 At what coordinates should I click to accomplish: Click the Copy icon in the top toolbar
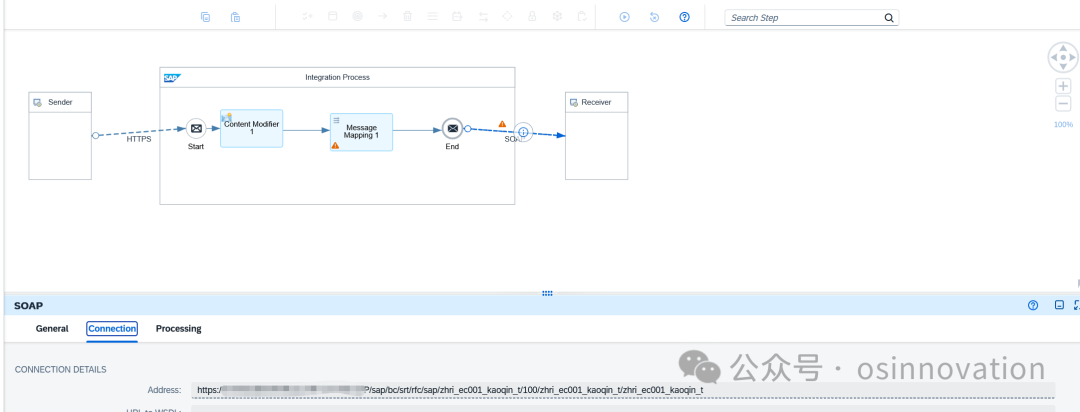click(205, 17)
